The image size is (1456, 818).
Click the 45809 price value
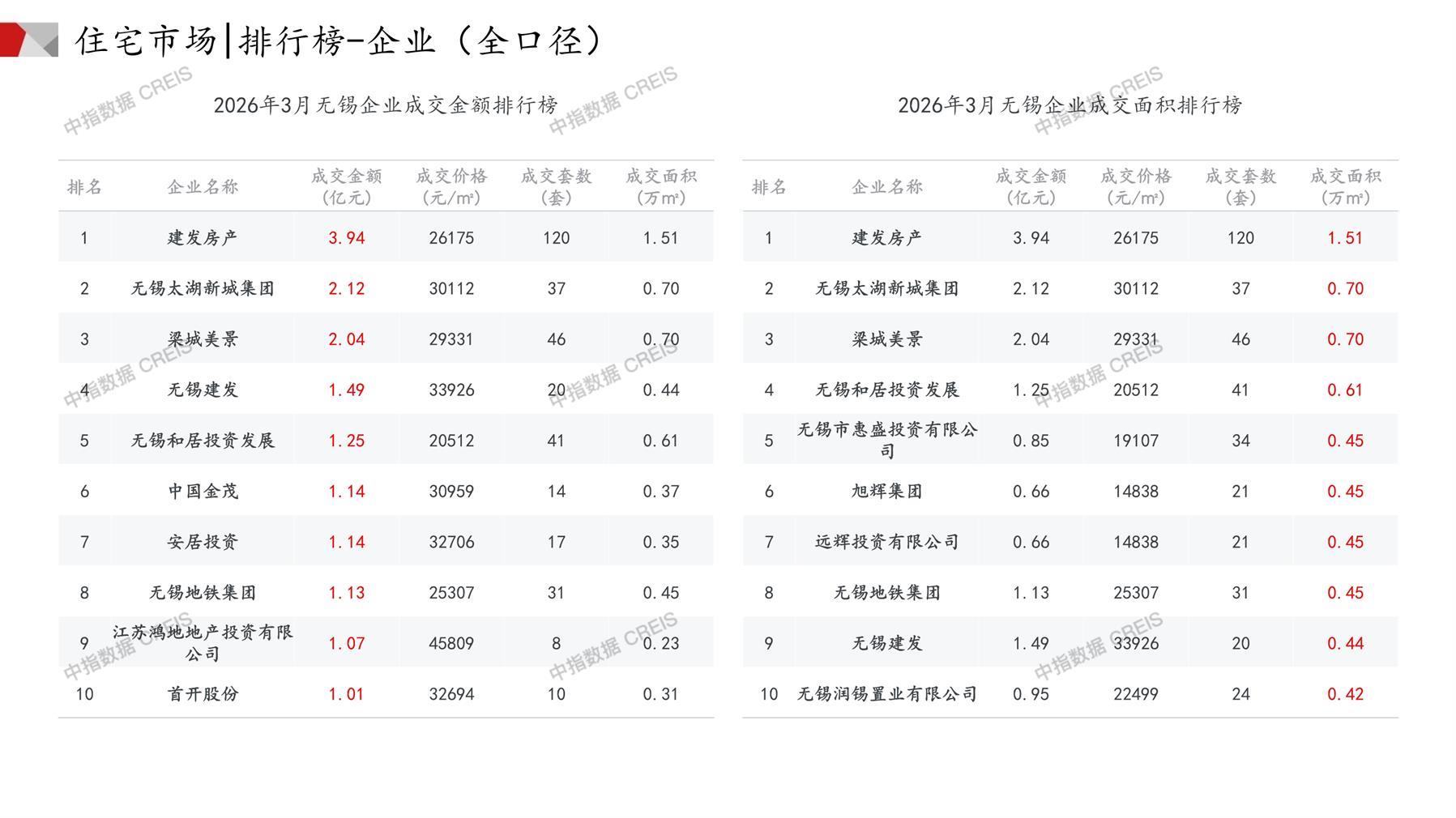(x=451, y=644)
